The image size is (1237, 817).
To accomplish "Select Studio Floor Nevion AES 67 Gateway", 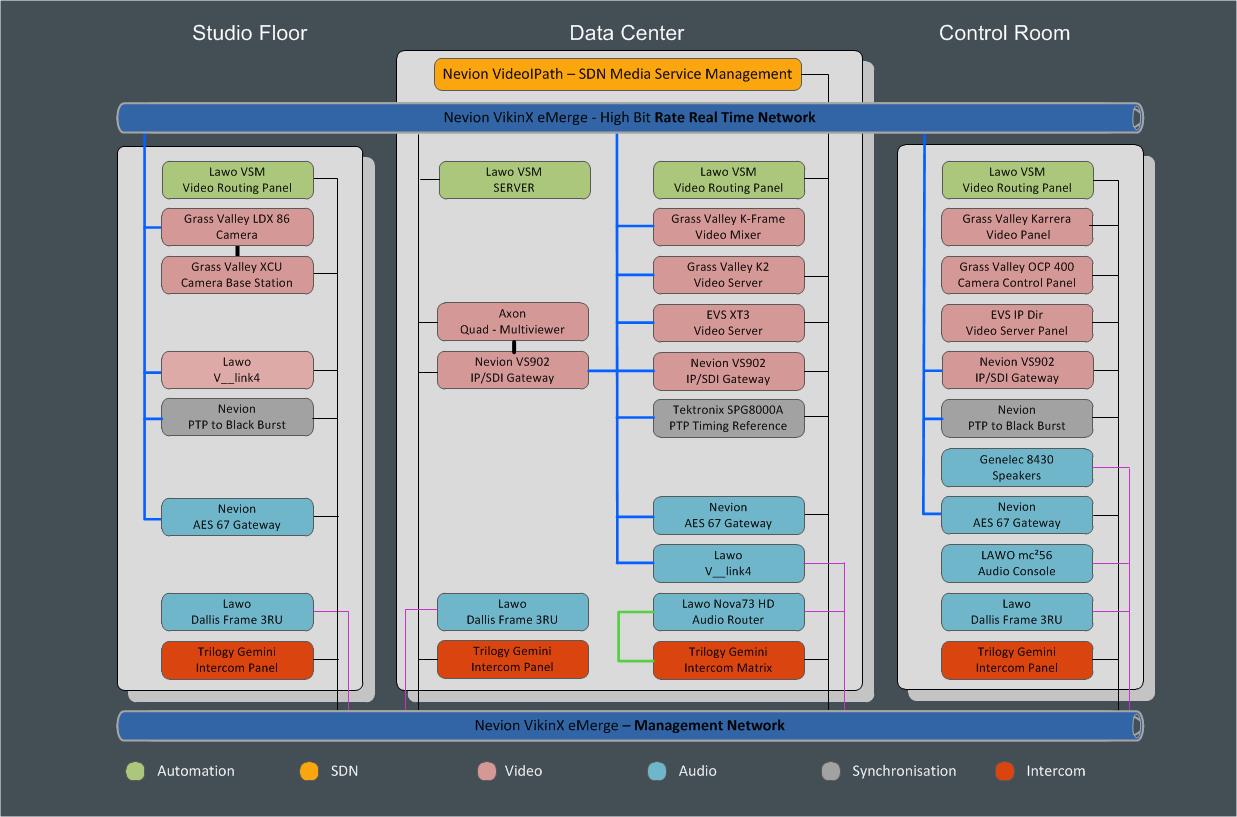I will (x=237, y=517).
